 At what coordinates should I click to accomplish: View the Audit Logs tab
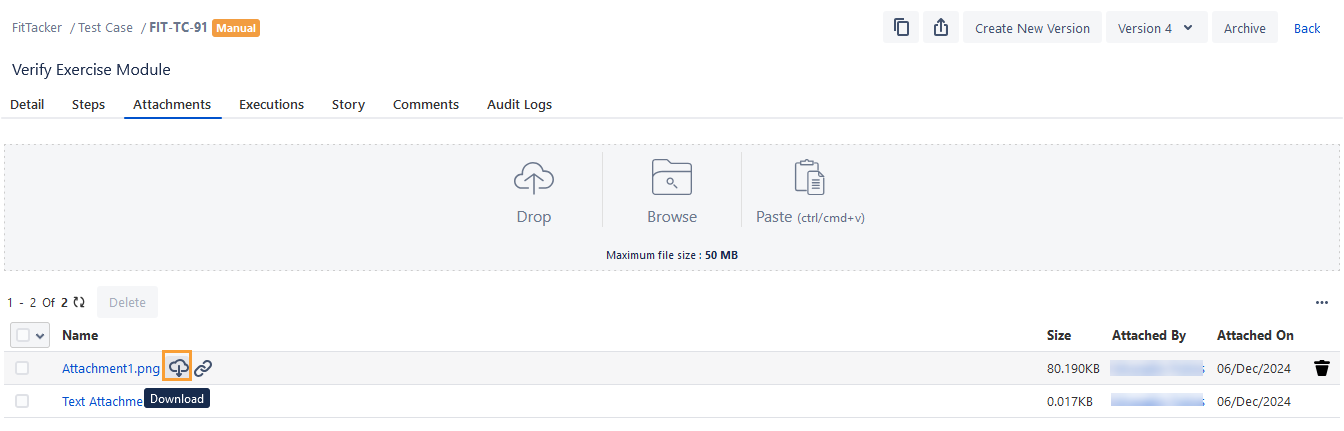click(x=519, y=104)
